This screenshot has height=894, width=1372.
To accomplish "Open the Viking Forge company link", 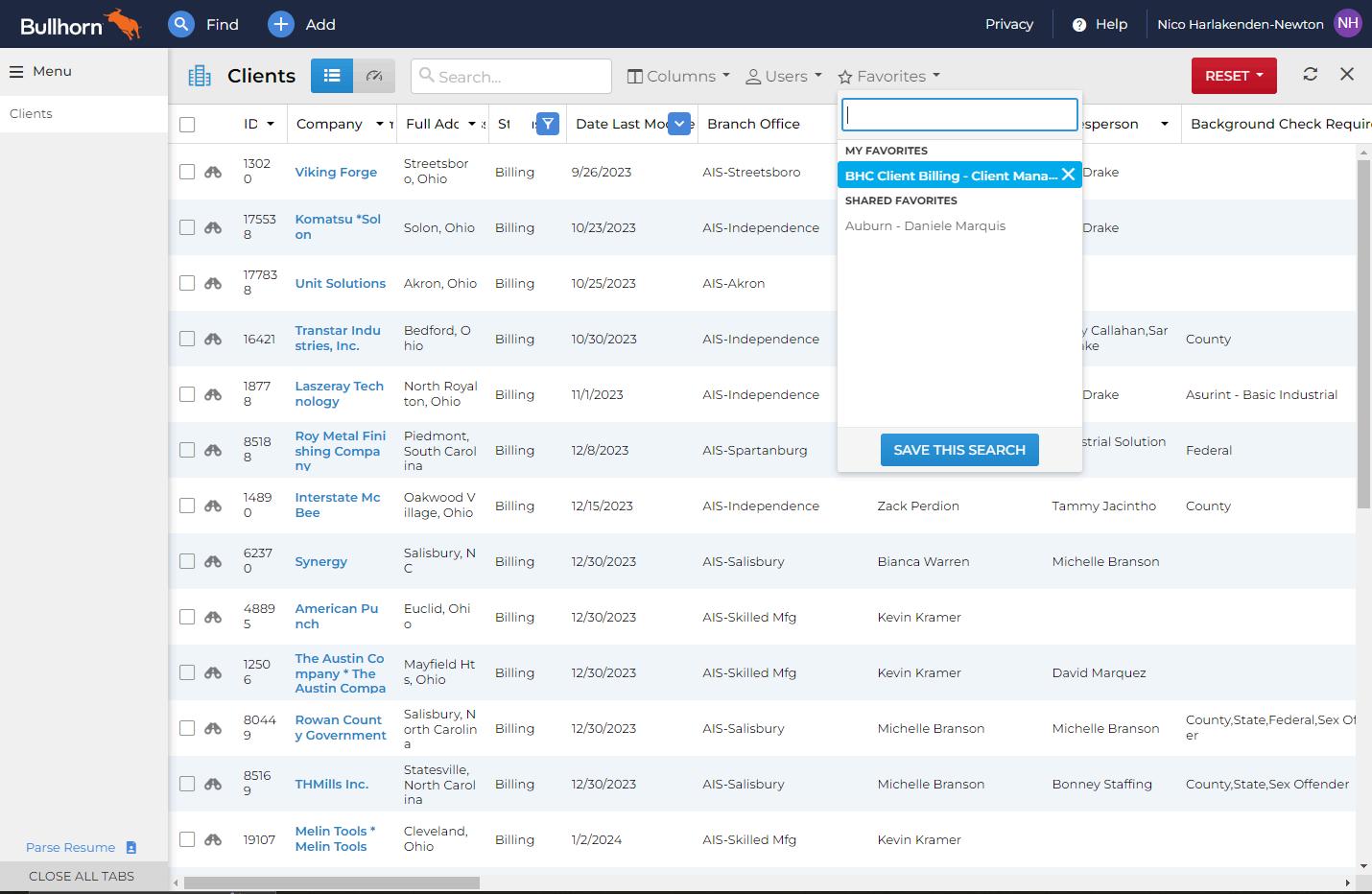I will point(336,172).
